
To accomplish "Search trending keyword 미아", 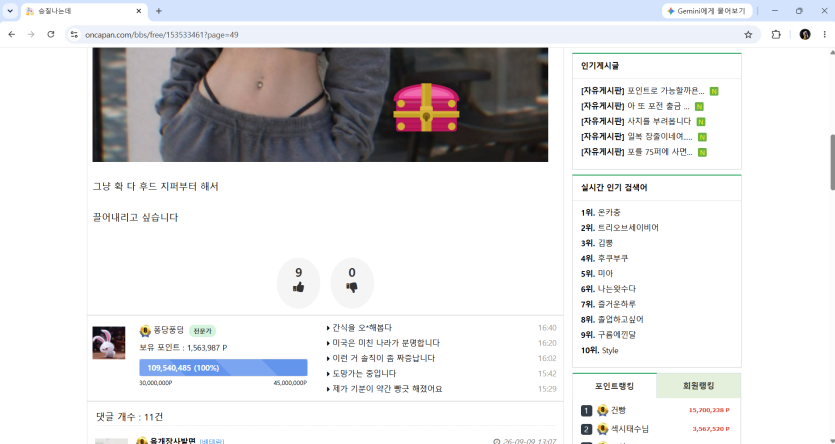I will click(605, 274).
